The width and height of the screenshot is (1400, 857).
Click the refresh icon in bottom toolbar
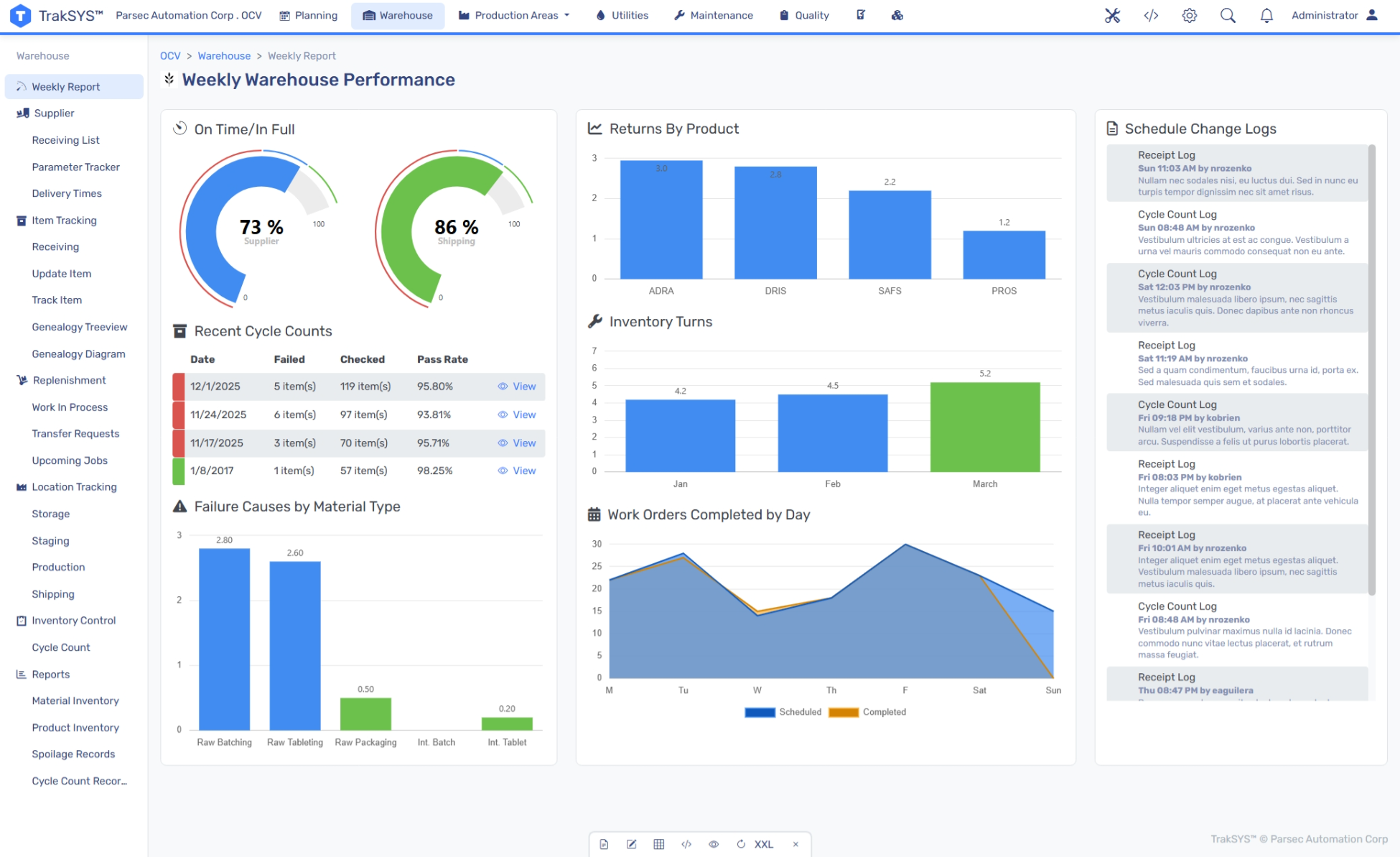(741, 844)
